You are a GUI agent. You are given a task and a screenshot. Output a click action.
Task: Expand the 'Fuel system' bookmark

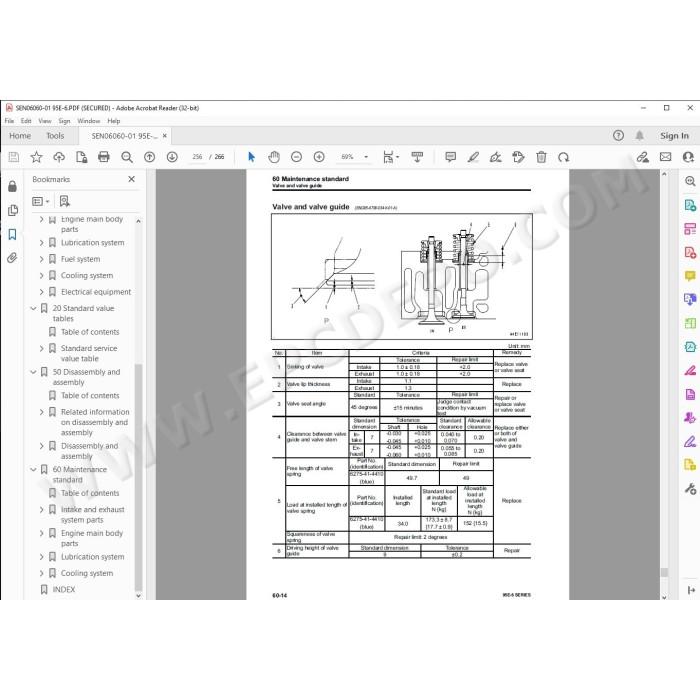coord(42,259)
